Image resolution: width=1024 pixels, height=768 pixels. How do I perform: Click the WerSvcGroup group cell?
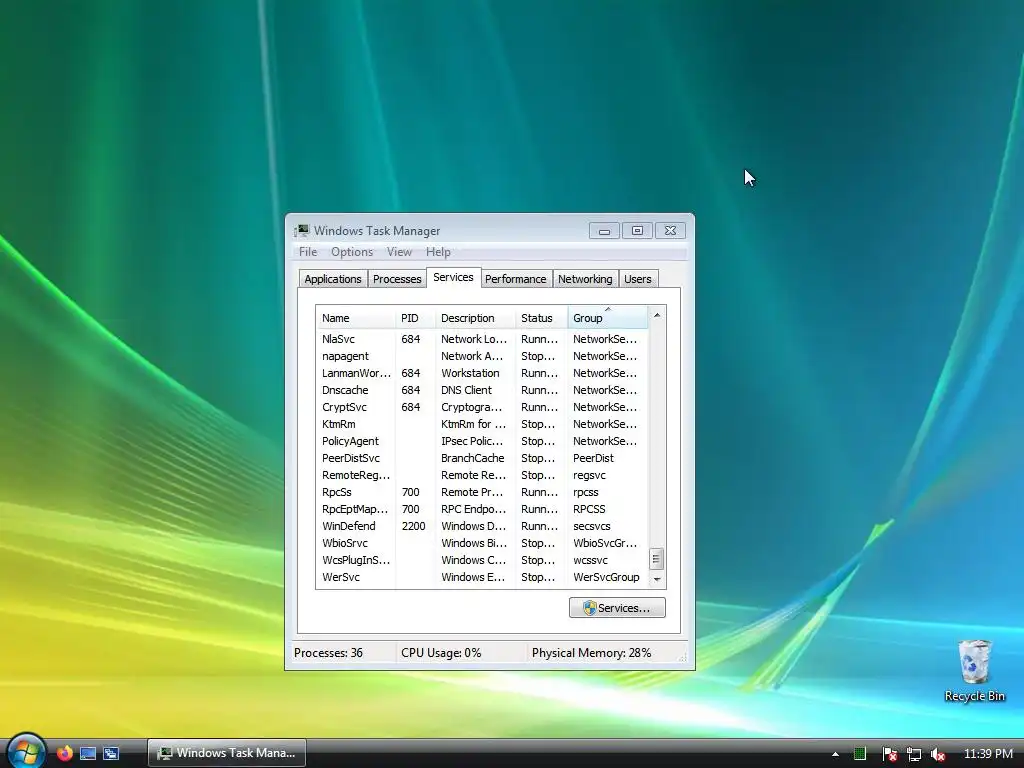point(606,577)
